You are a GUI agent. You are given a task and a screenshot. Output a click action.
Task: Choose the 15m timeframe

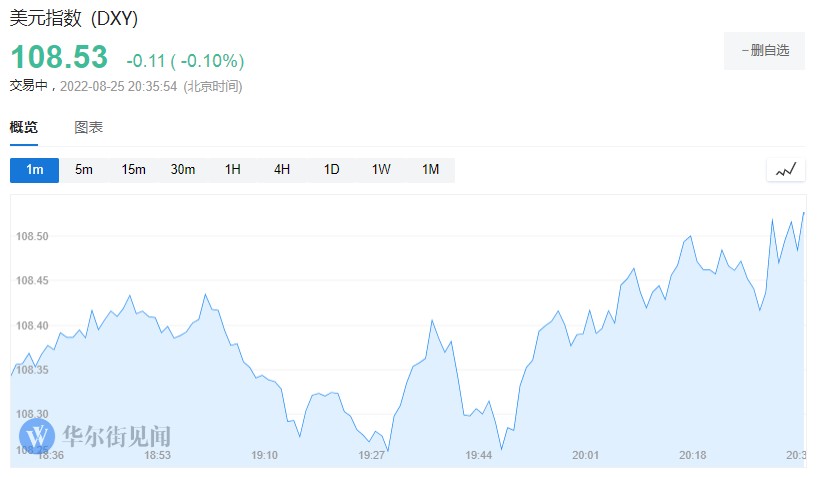133,170
